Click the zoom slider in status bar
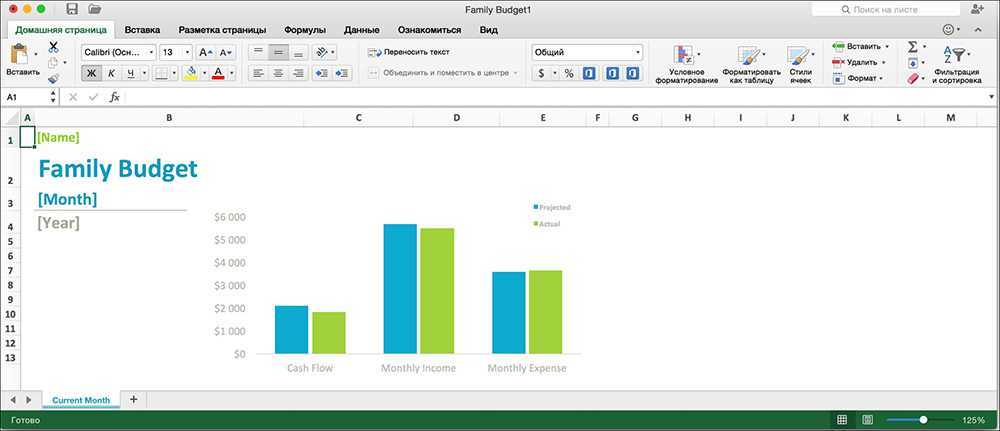1000x431 pixels. tap(922, 420)
